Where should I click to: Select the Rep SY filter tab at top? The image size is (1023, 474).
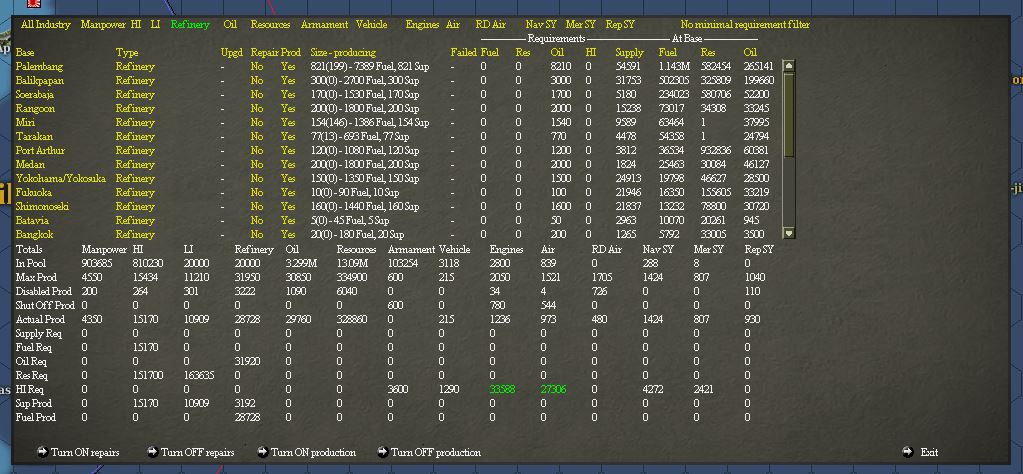620,25
